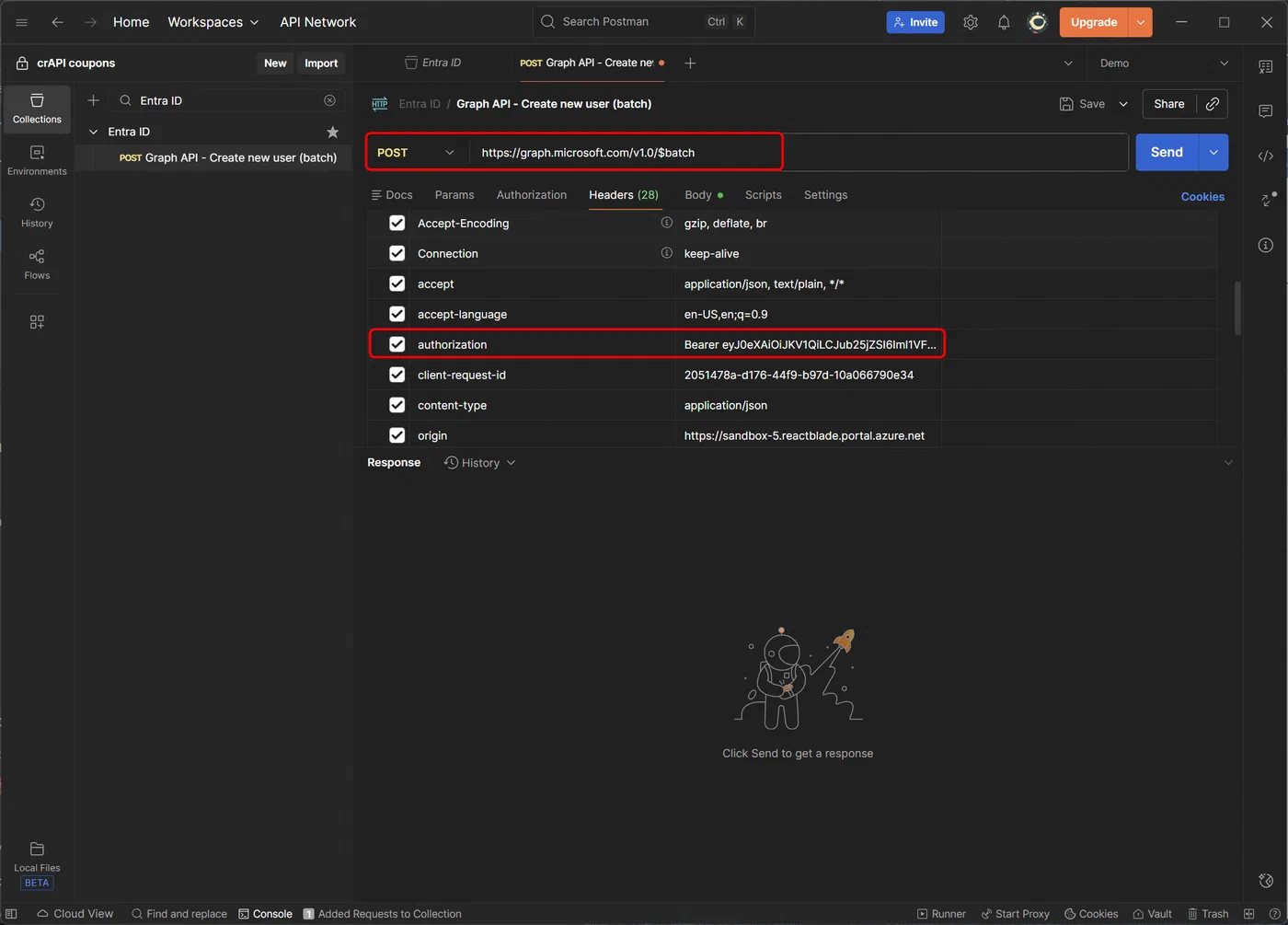Open the request info icon in right sidebar

(1266, 245)
